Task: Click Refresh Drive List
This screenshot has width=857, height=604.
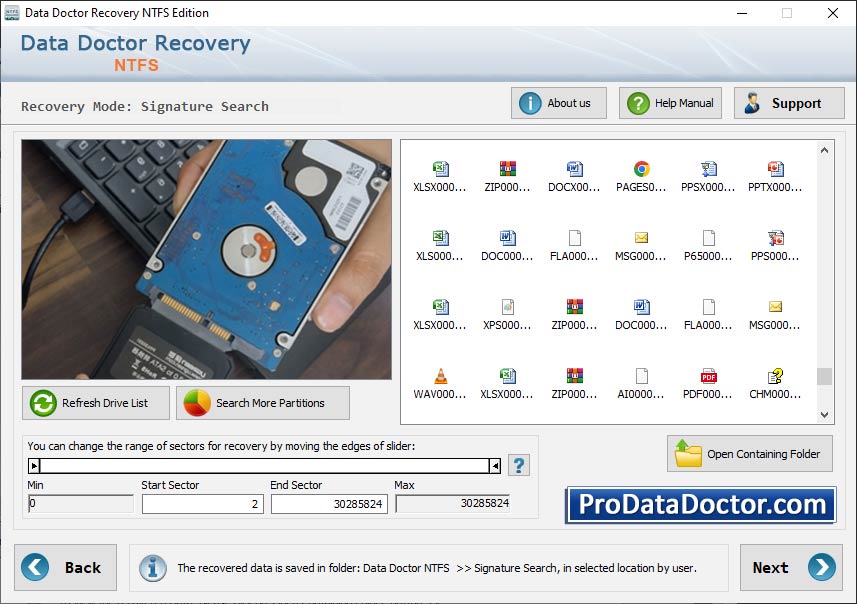Action: [95, 403]
